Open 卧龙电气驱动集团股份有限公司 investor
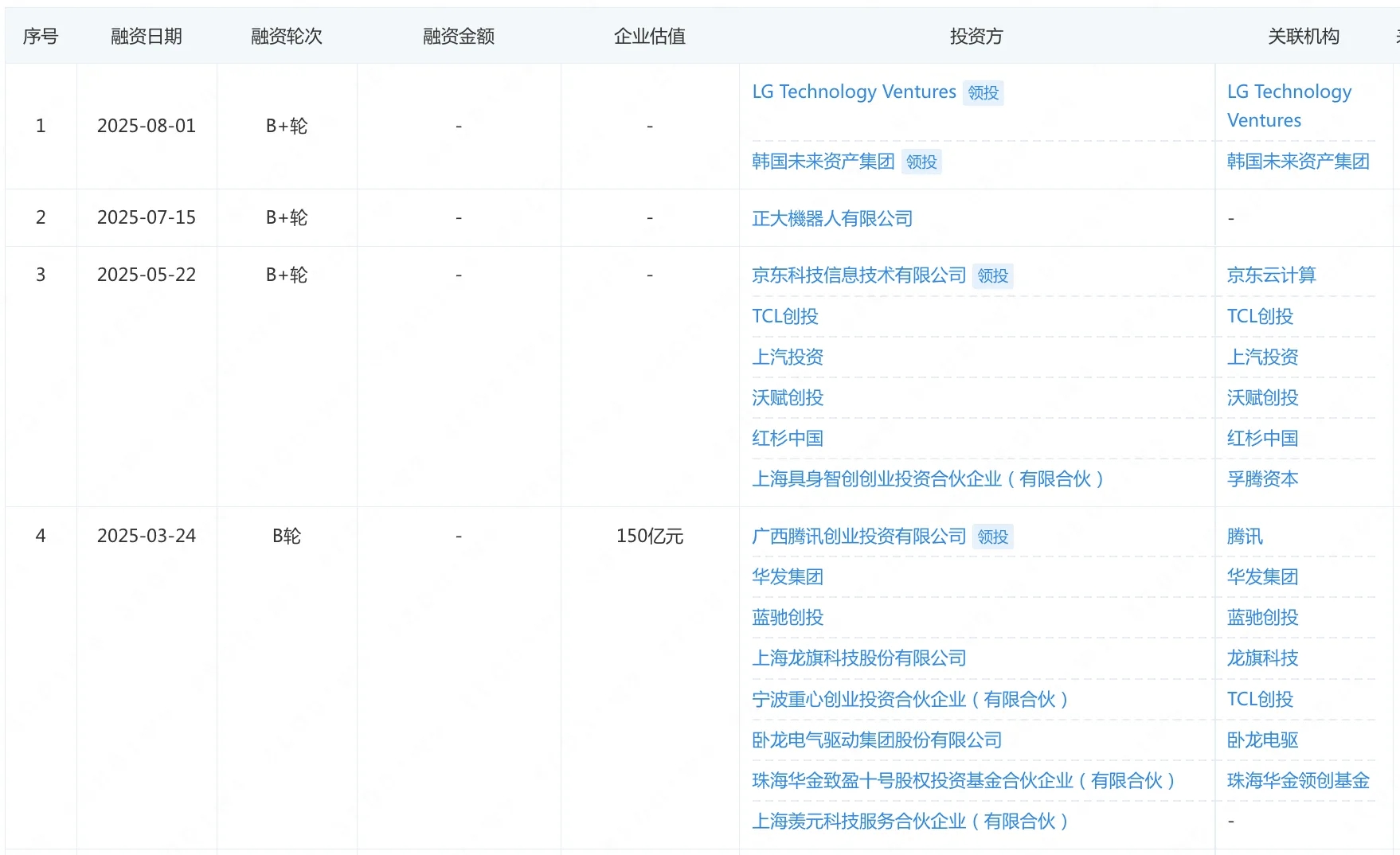This screenshot has height=855, width=1400. pyautogui.click(x=877, y=740)
